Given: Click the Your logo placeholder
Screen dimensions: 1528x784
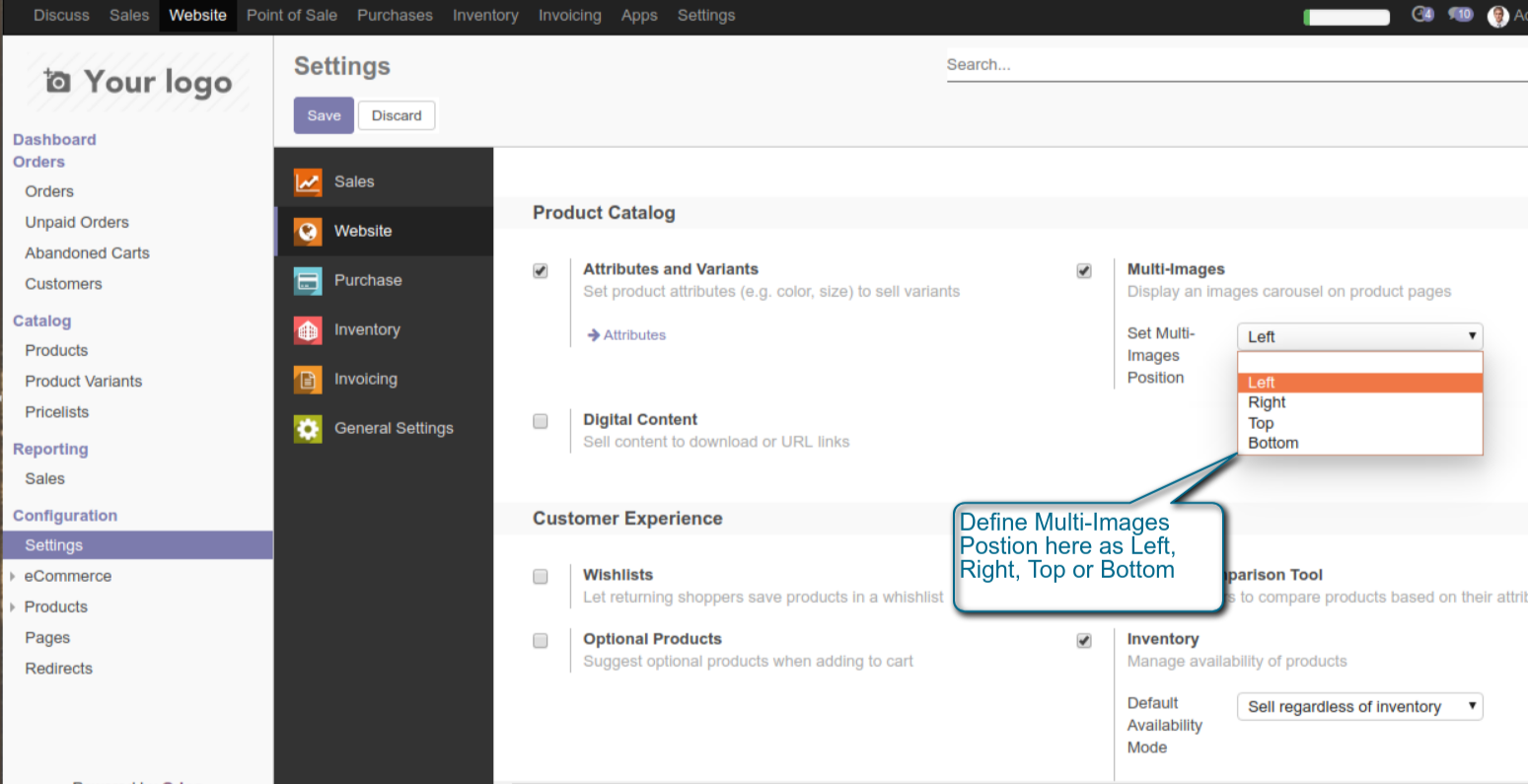Looking at the screenshot, I should tap(138, 82).
